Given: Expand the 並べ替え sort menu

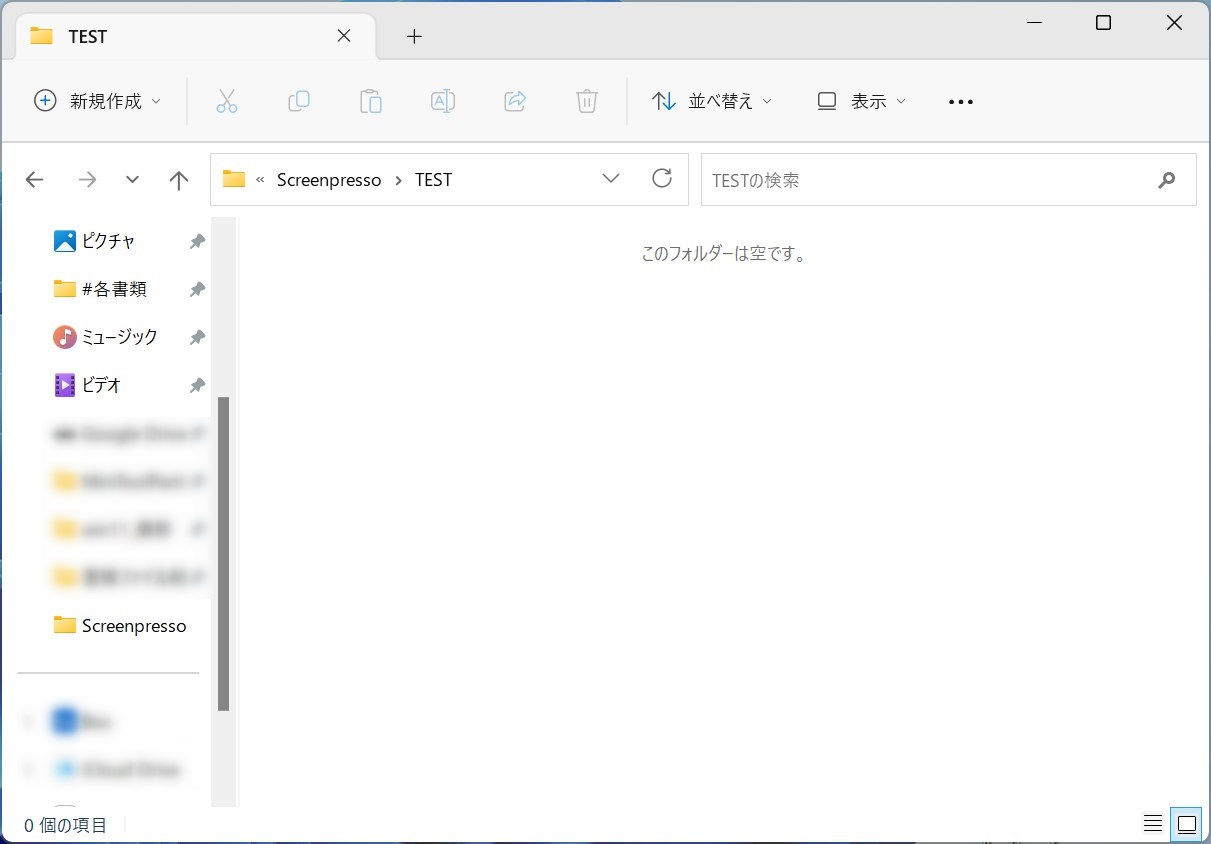Looking at the screenshot, I should point(712,101).
